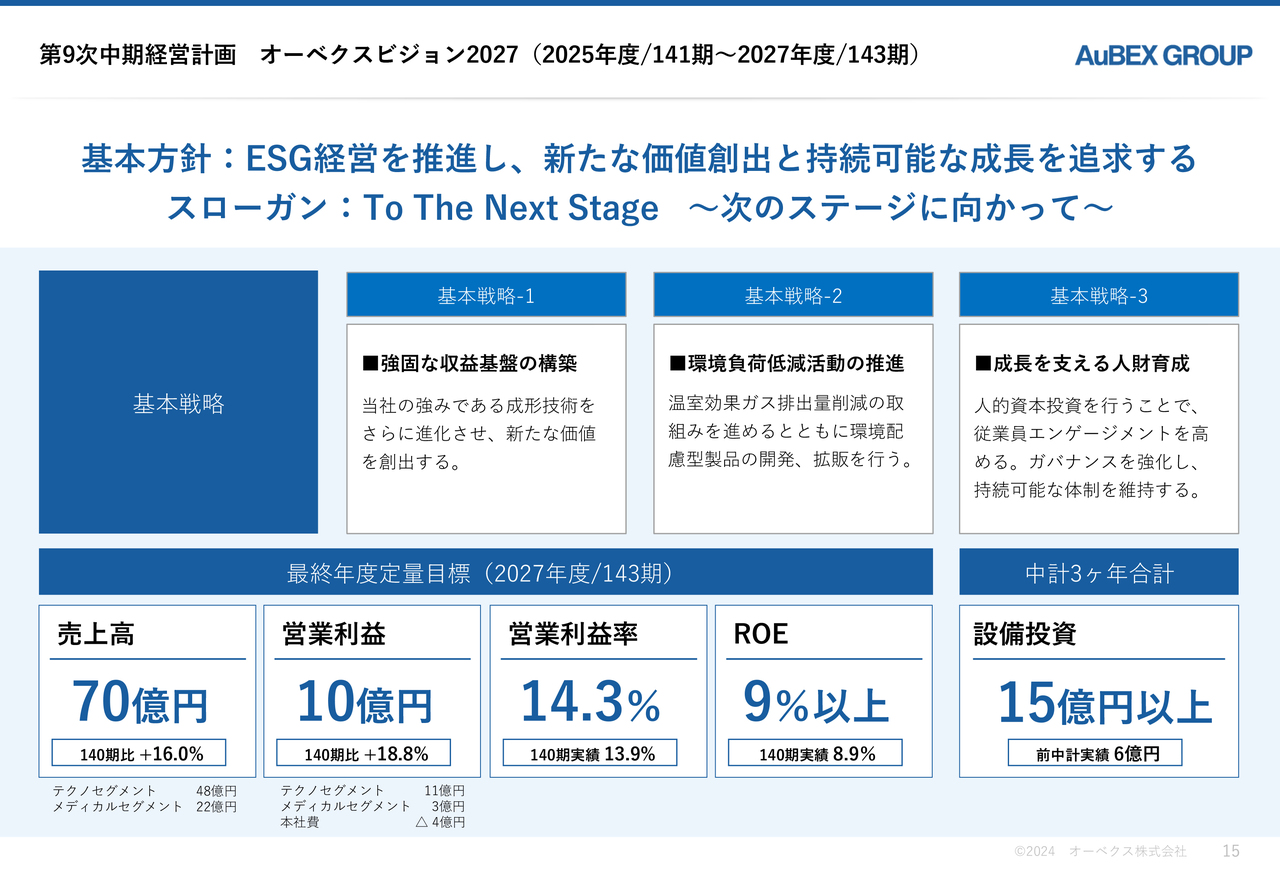Click the 営業利益 card title
Screen dimensions: 1280x886
(334, 634)
